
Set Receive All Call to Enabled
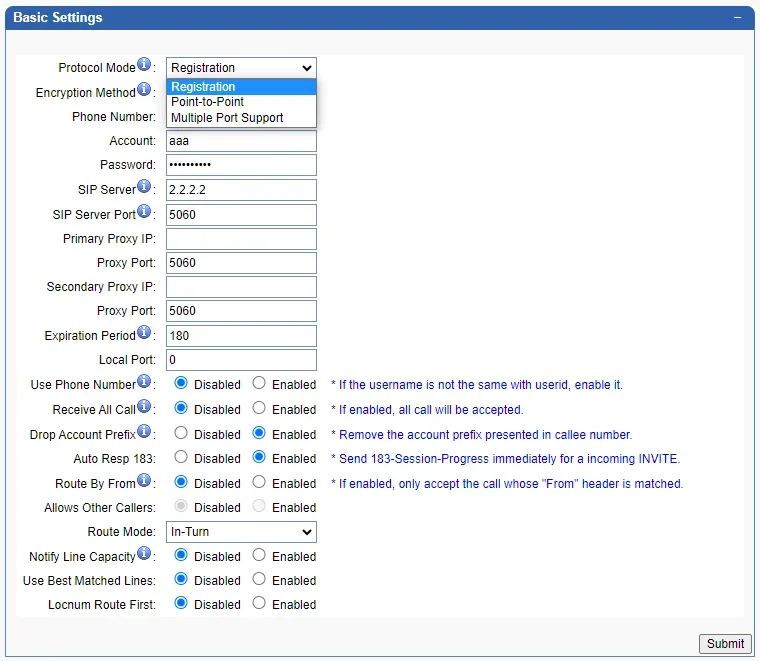(x=259, y=408)
